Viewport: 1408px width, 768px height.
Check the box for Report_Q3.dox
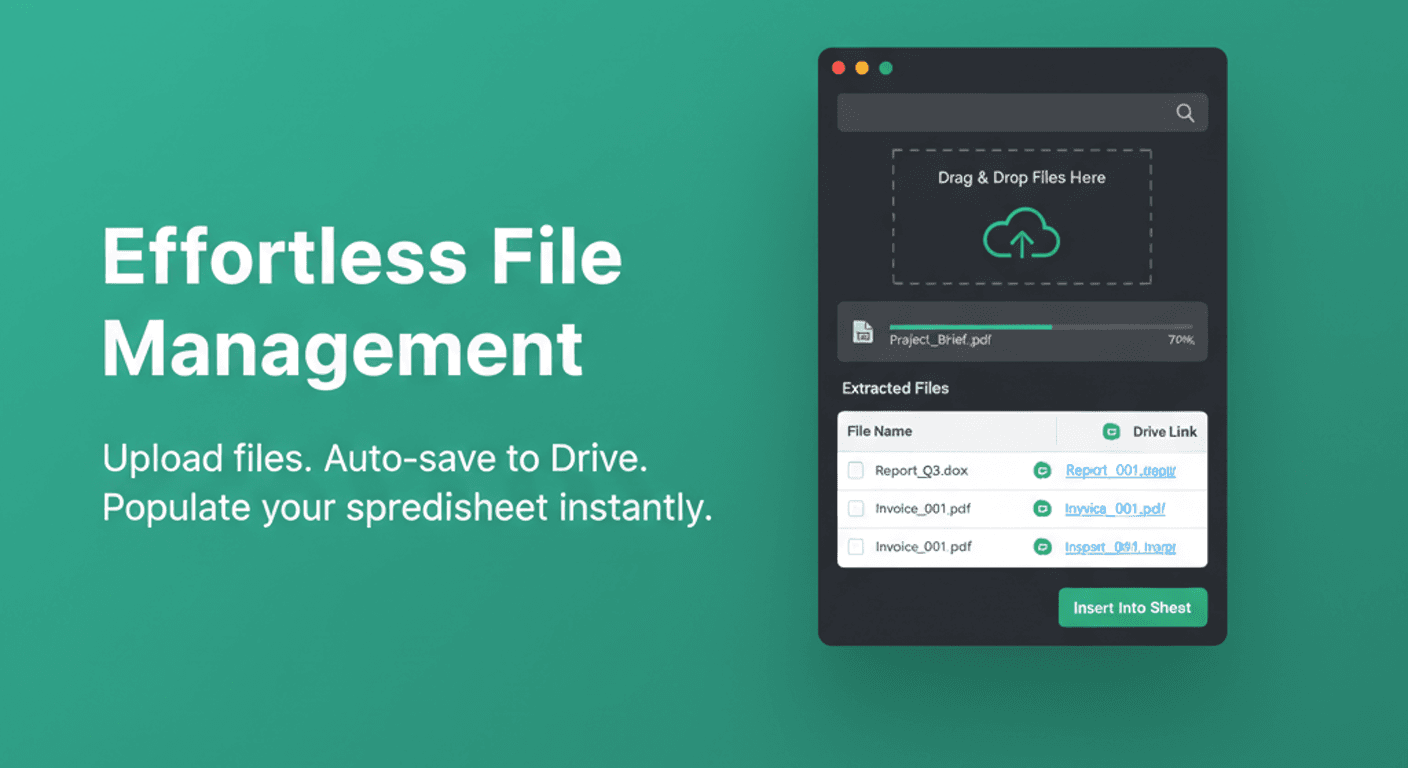coord(856,470)
